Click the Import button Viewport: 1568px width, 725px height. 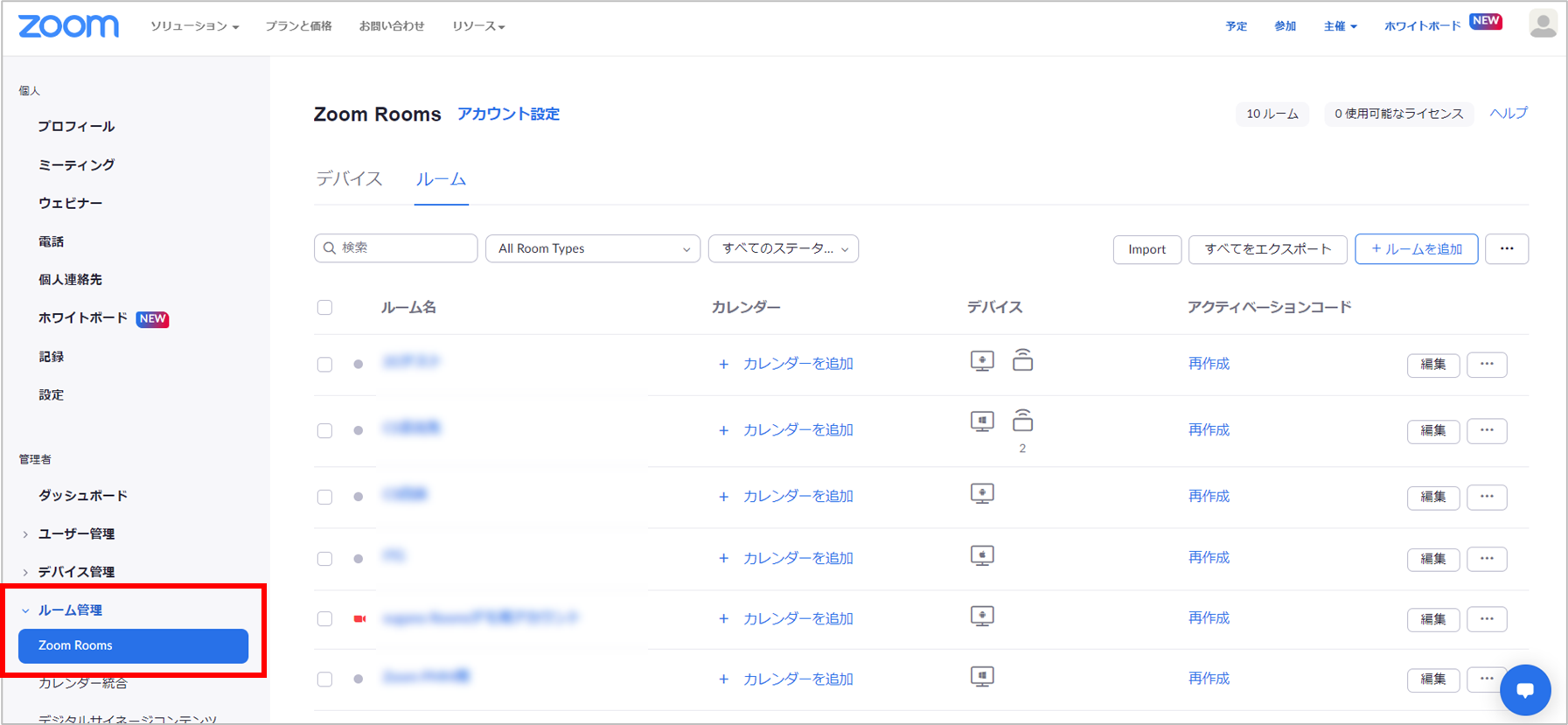click(x=1146, y=249)
